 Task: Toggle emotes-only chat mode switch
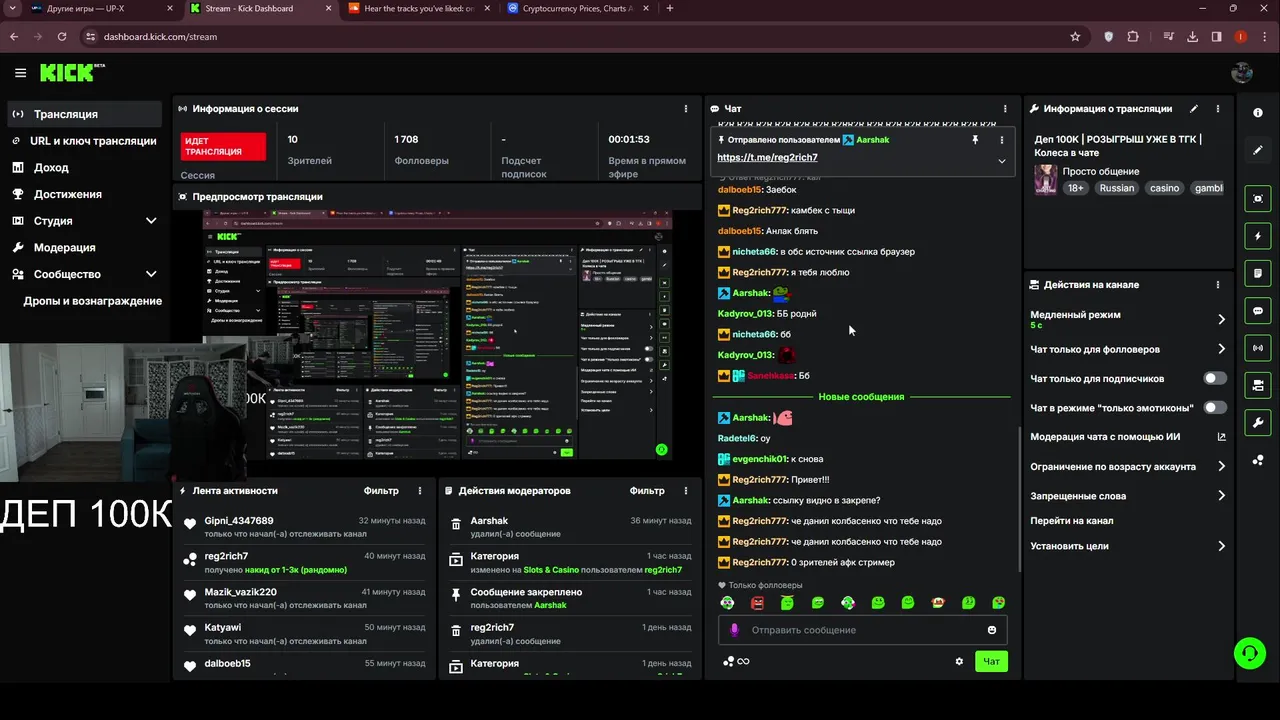click(x=1215, y=408)
